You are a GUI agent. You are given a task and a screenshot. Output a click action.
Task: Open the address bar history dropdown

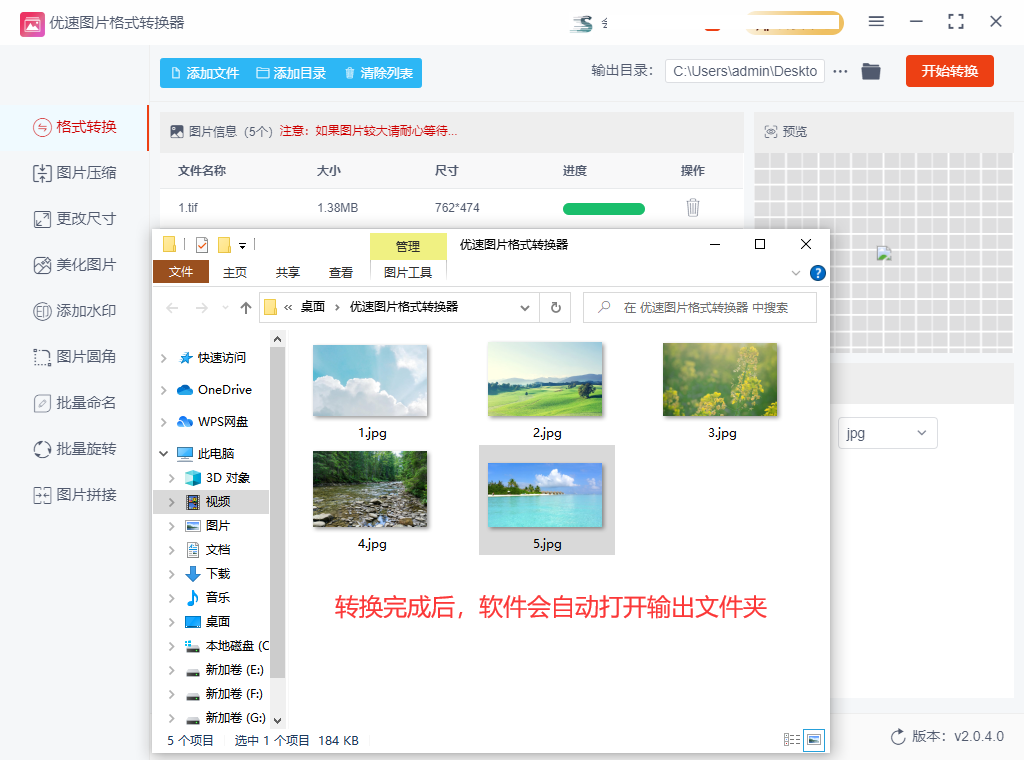coord(524,308)
